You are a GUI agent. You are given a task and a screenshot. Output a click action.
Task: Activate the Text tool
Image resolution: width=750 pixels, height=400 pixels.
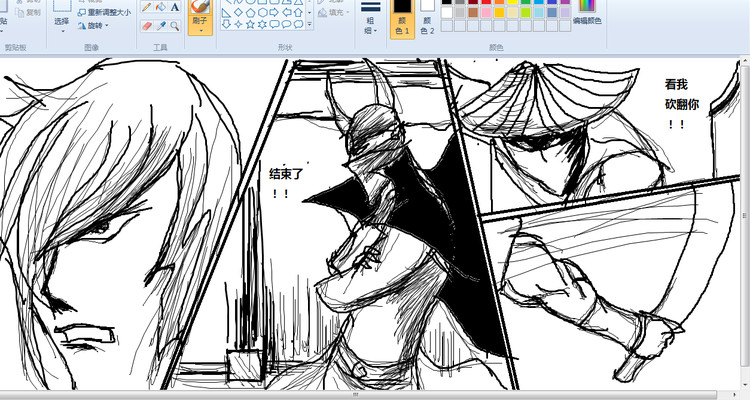tap(174, 7)
